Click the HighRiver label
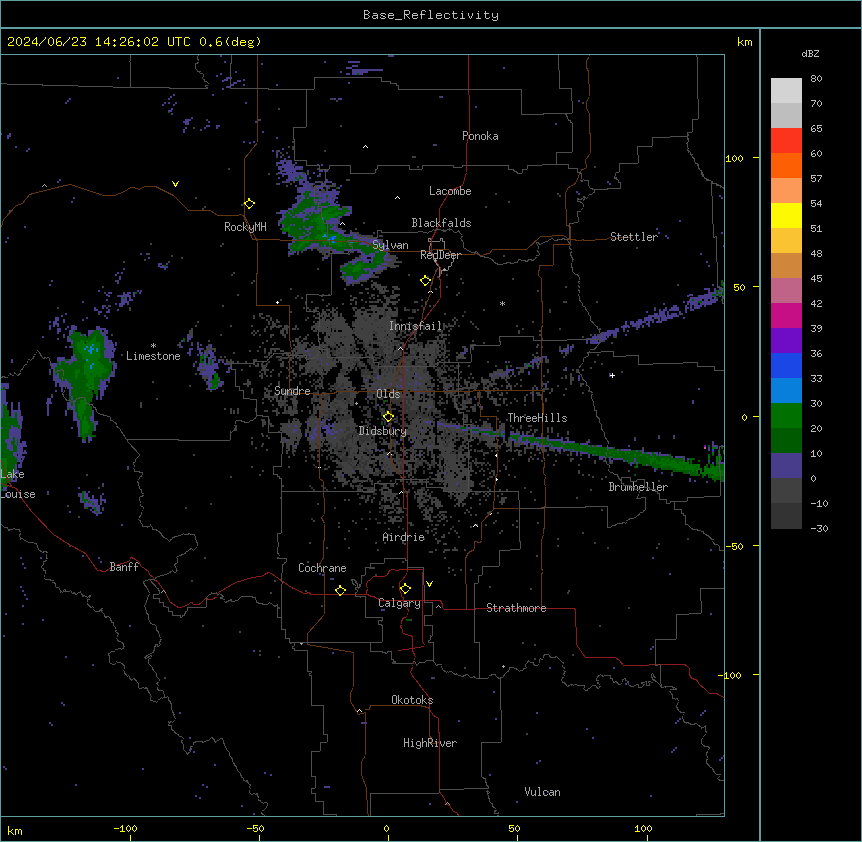Image resolution: width=862 pixels, height=842 pixels. (430, 743)
